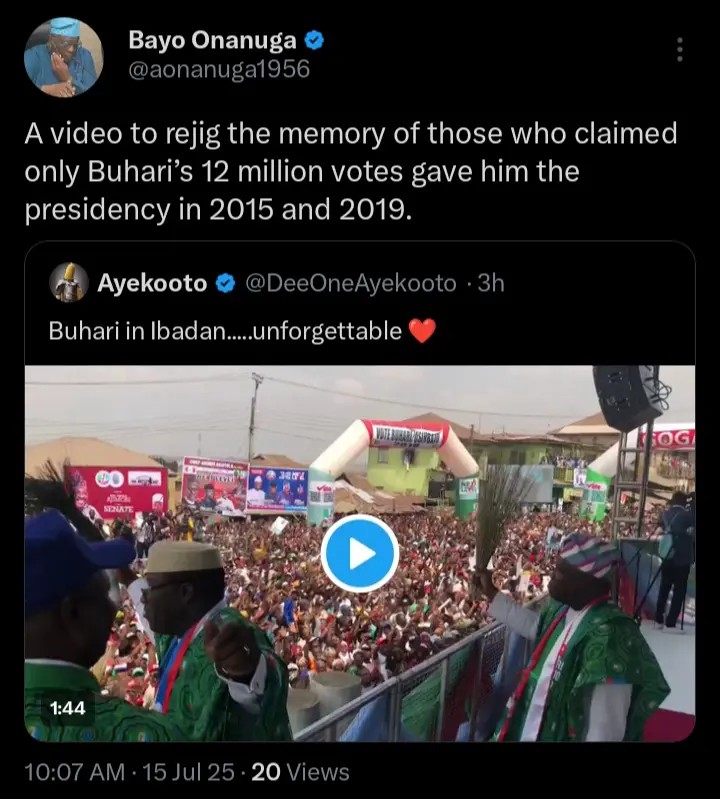
Task: Click the verified badge beside Ayekooto
Action: (x=226, y=284)
